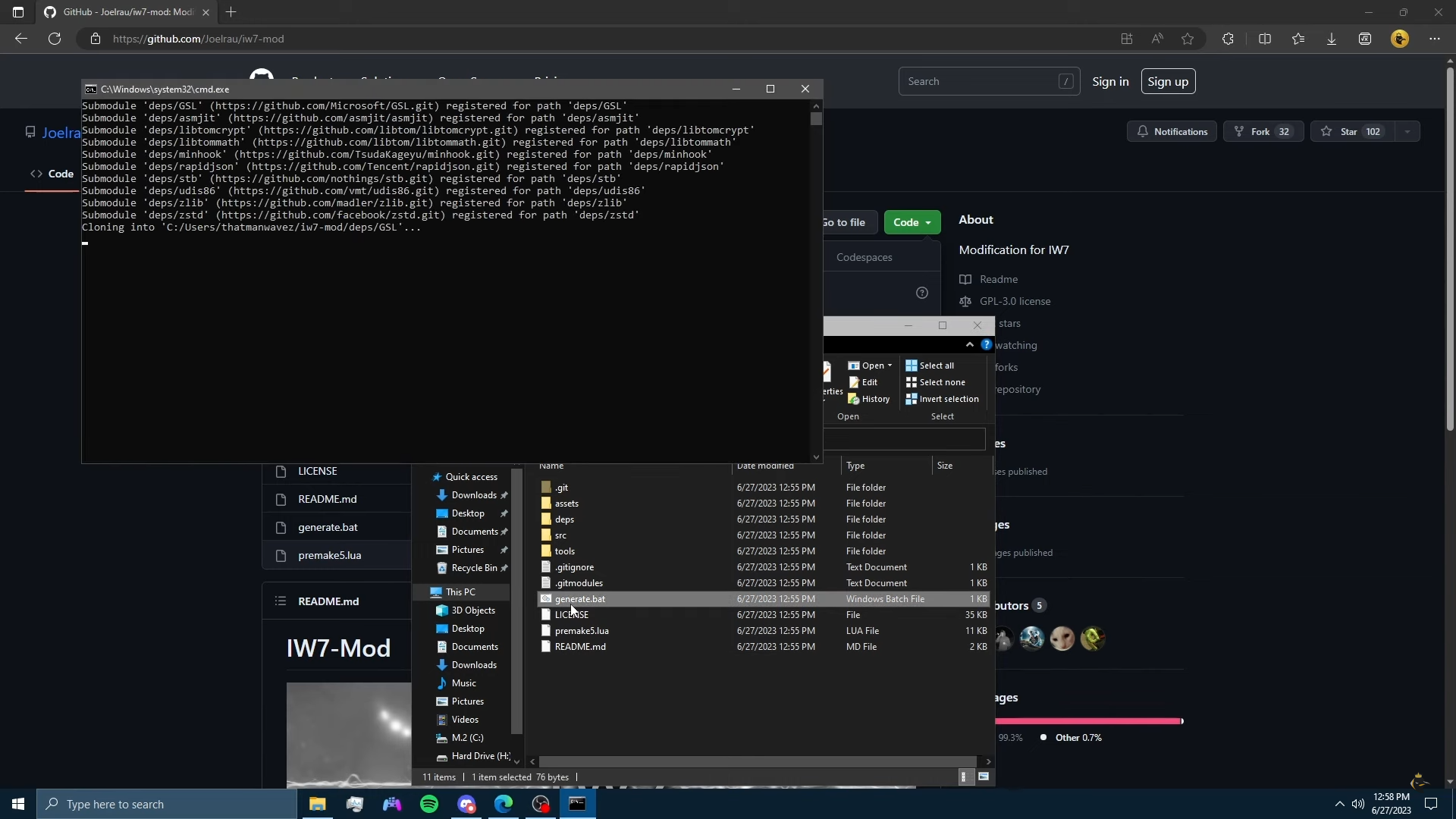Click the Edit ribbon icon
This screenshot has height=819, width=1456.
(x=854, y=382)
